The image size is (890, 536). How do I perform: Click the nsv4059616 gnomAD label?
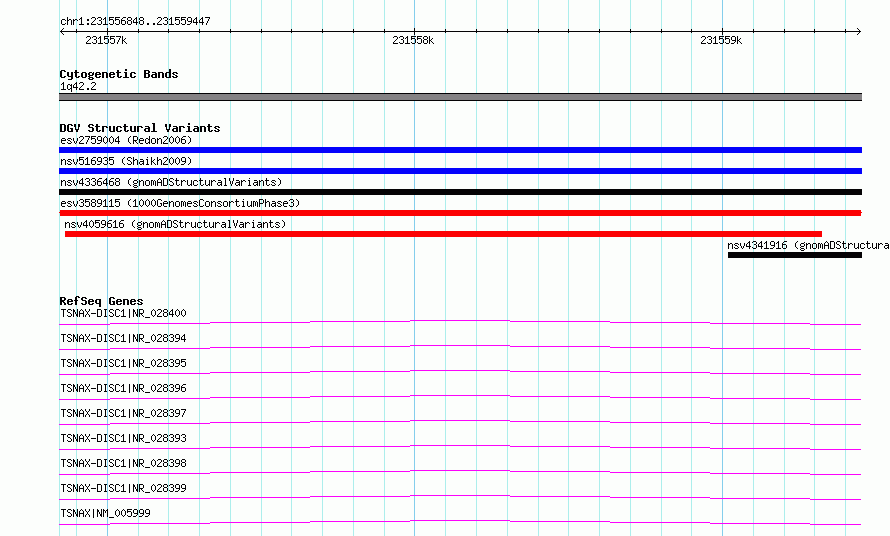tap(175, 224)
